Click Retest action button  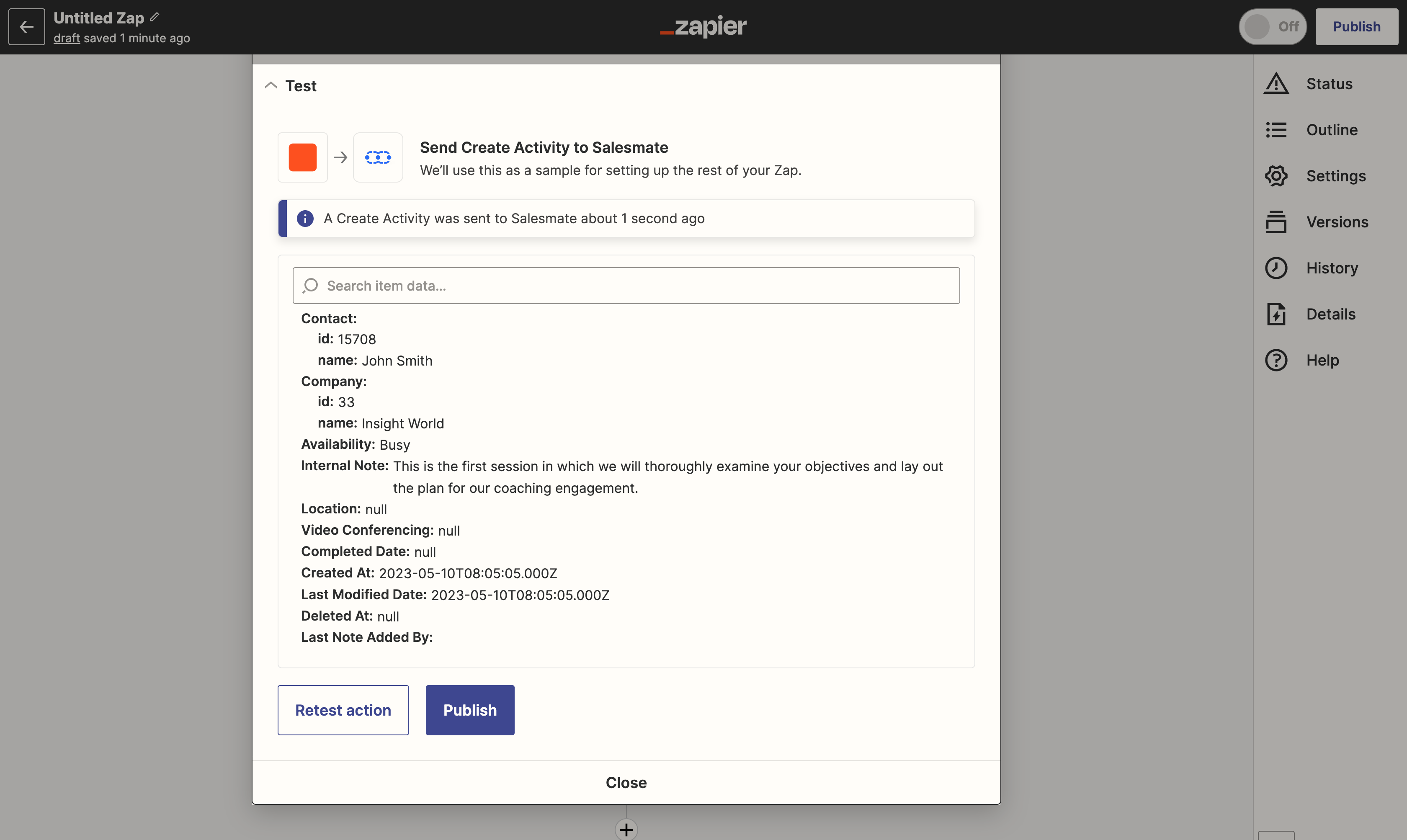[343, 710]
